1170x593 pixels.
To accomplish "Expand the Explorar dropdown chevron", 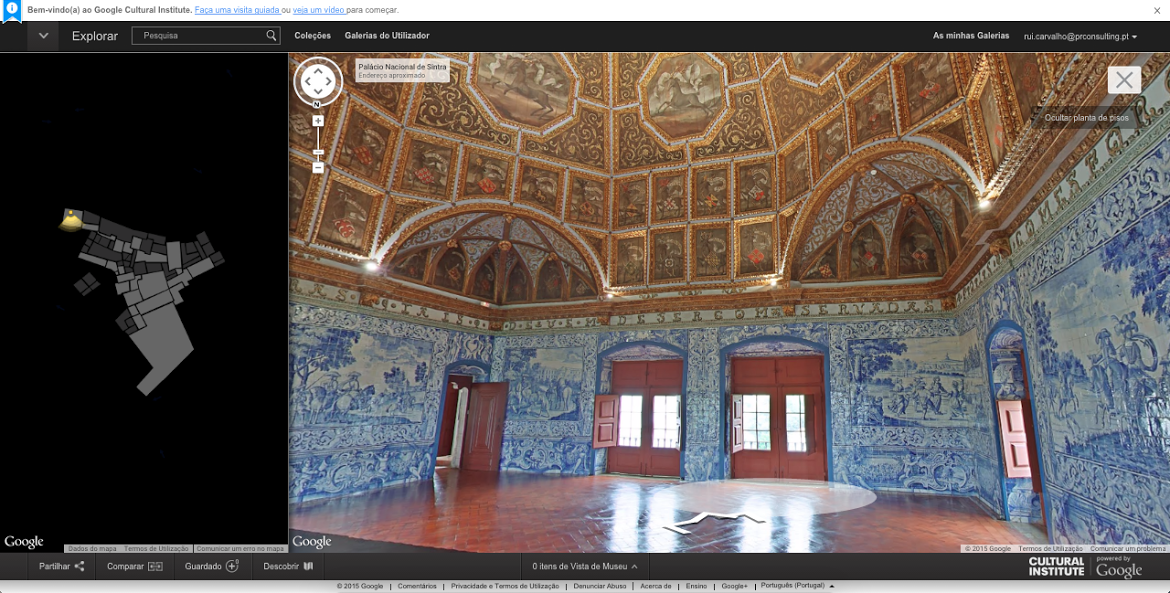I will click(43, 36).
